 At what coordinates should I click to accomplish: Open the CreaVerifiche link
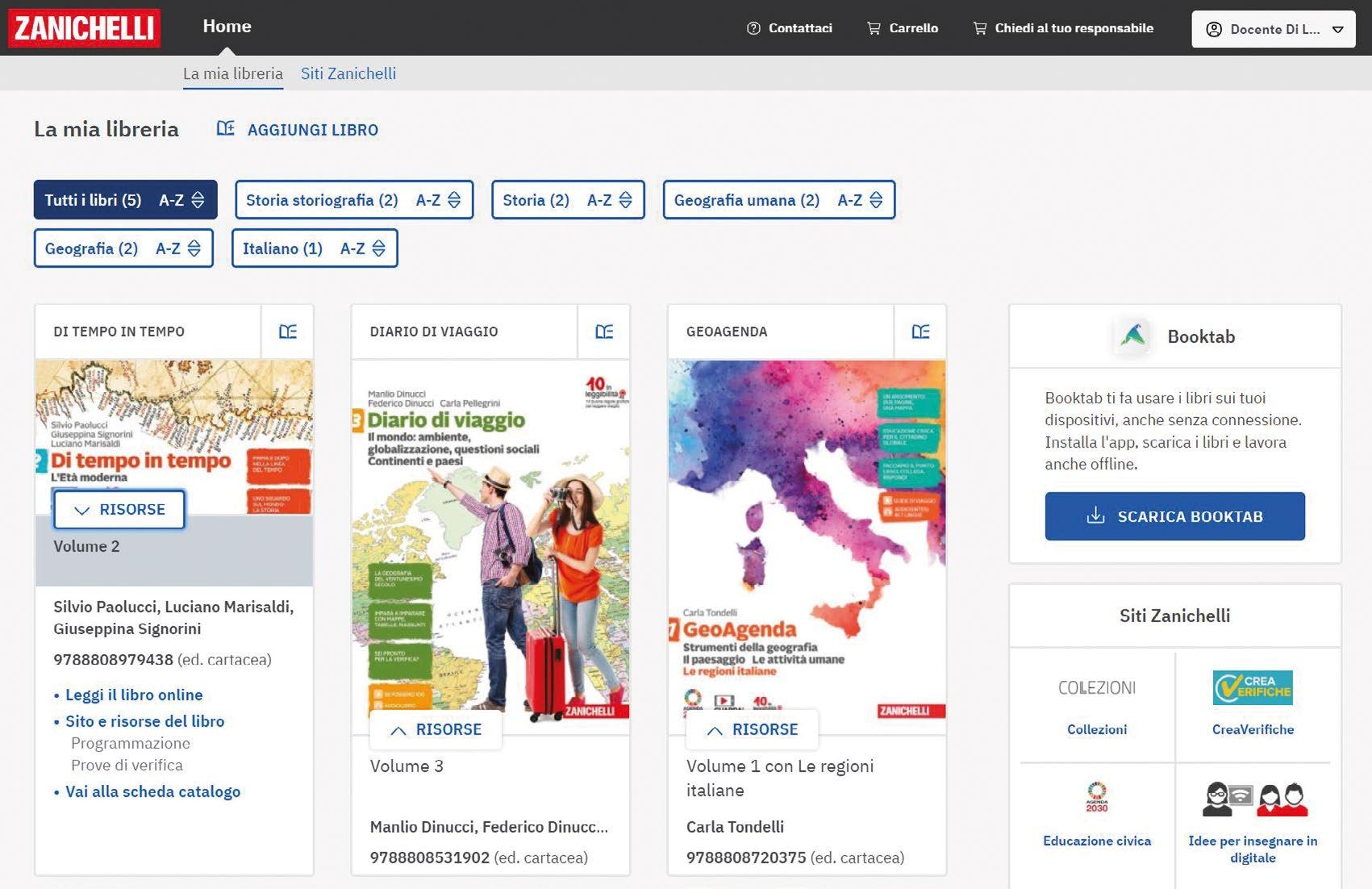pos(1253,729)
